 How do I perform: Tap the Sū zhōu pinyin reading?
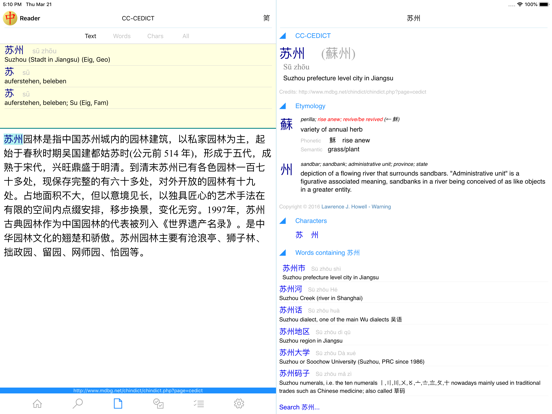click(x=296, y=67)
